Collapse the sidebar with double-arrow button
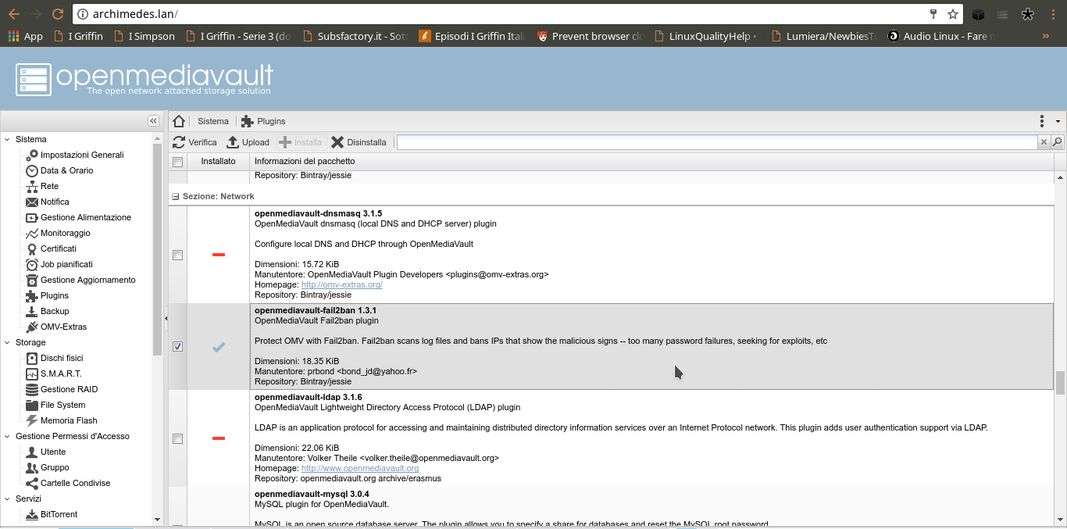The height and width of the screenshot is (529, 1067). pyautogui.click(x=153, y=121)
